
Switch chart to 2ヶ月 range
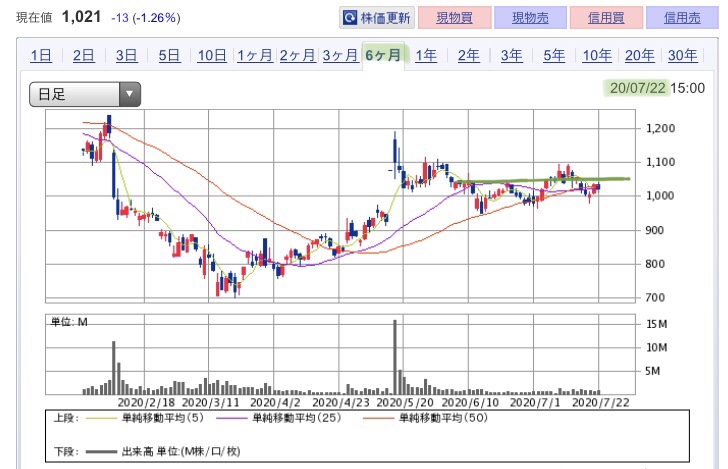pos(297,56)
